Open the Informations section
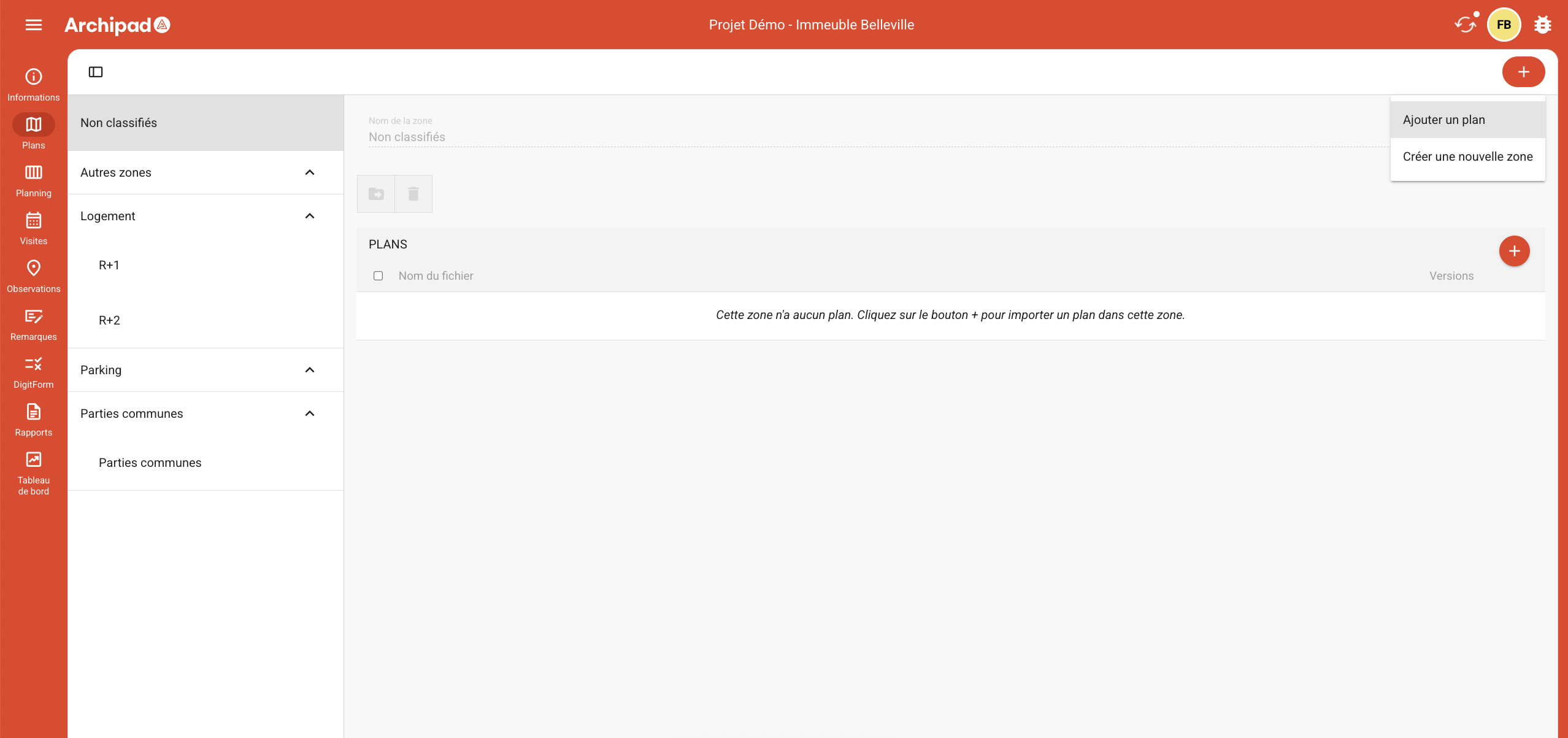Image resolution: width=1568 pixels, height=738 pixels. coord(33,85)
